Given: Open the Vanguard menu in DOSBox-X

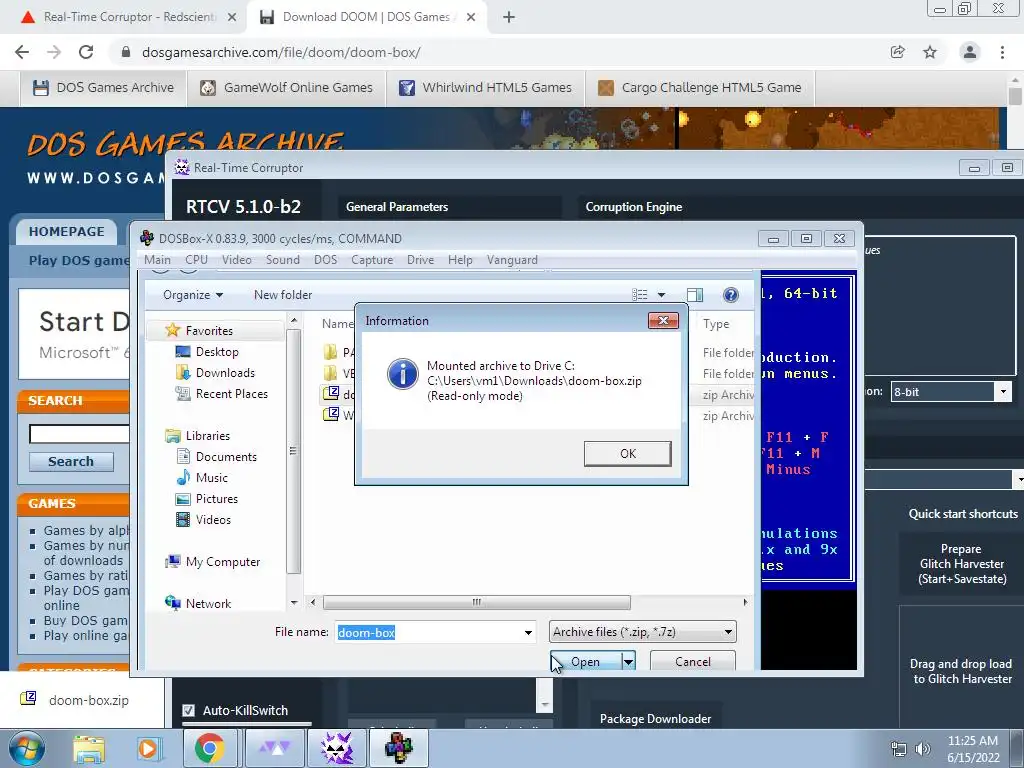Looking at the screenshot, I should point(512,259).
